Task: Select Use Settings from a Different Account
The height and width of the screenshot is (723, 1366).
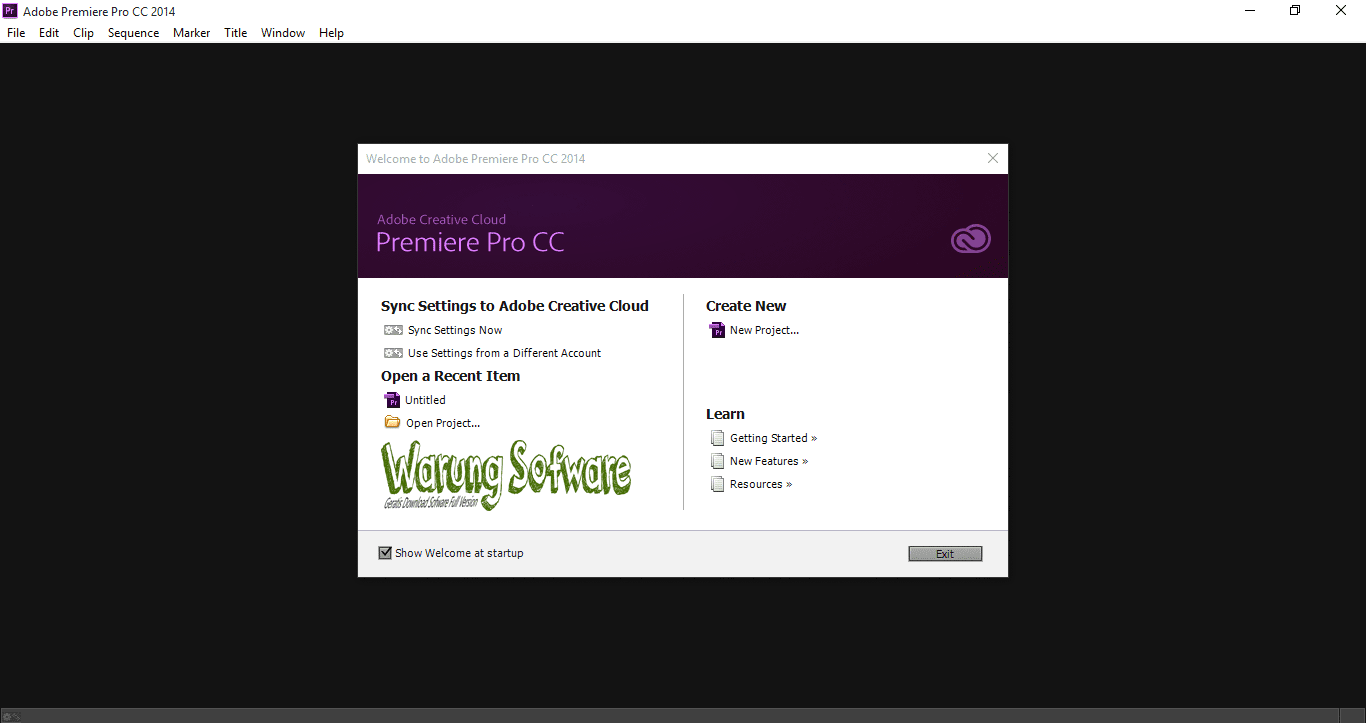Action: (504, 353)
